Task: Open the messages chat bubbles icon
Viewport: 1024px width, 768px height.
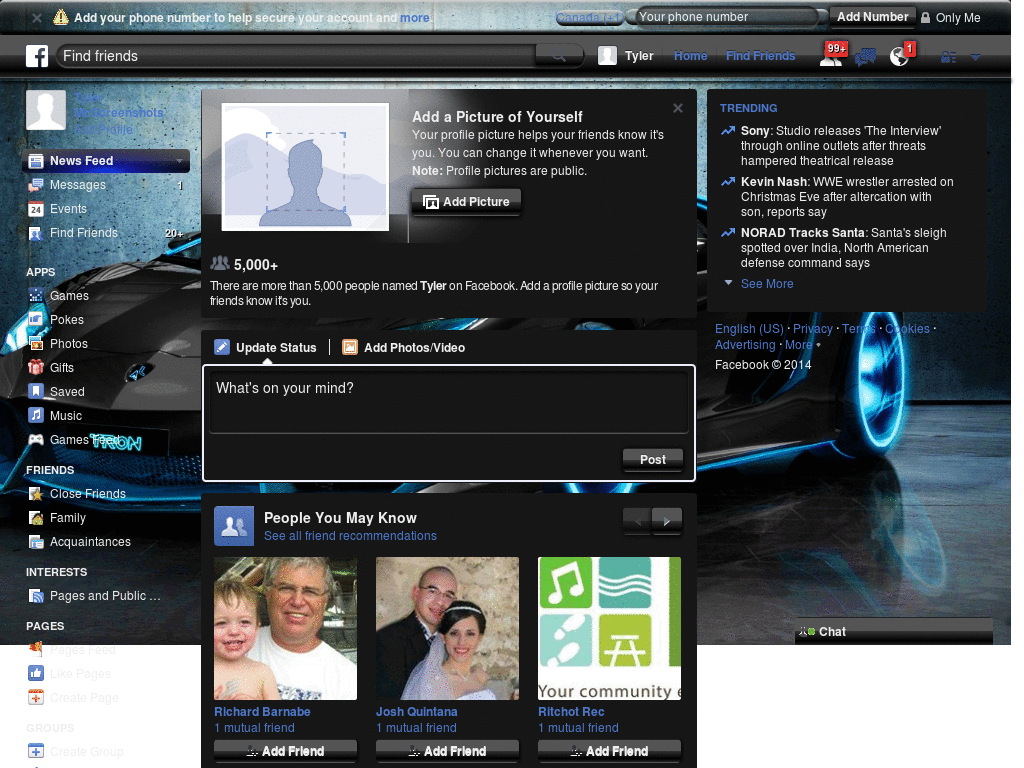Action: coord(865,57)
